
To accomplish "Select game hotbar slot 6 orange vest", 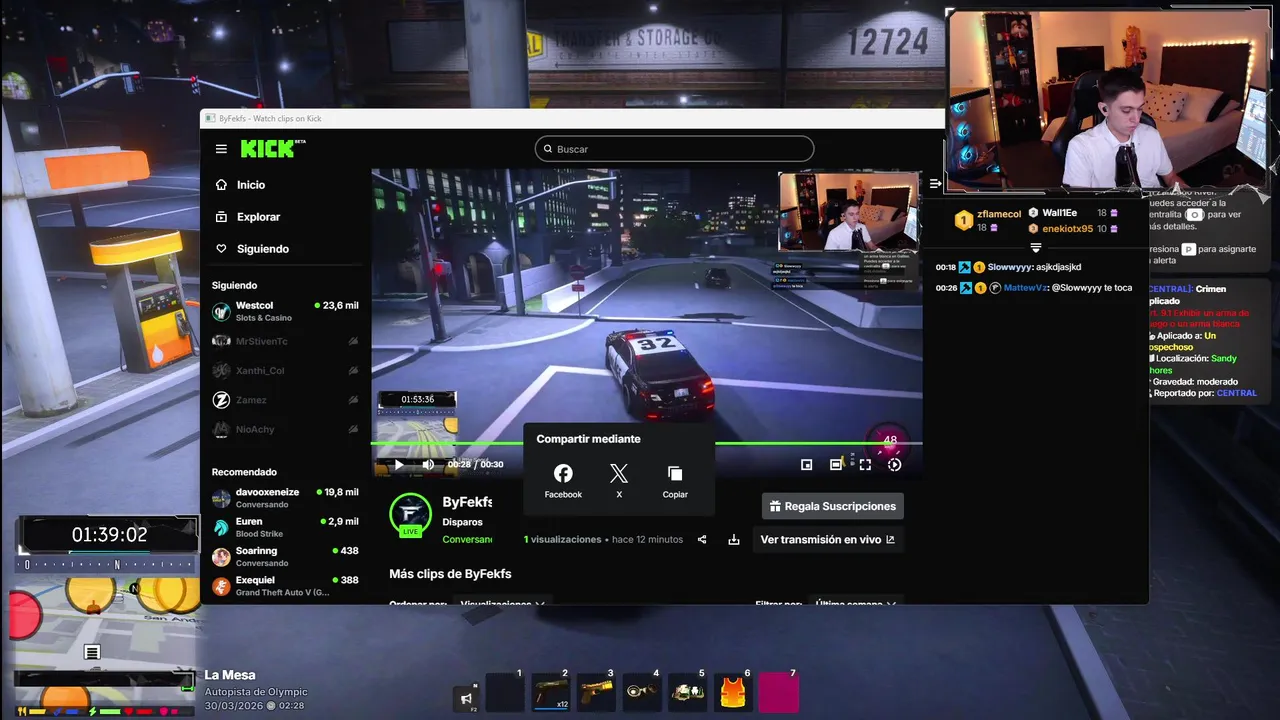I will [x=733, y=693].
